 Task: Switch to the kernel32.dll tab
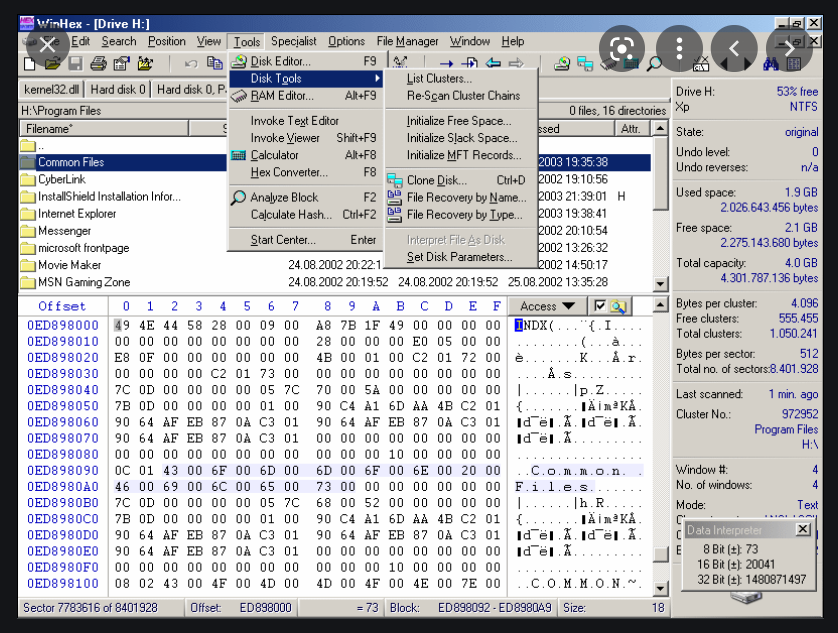52,89
